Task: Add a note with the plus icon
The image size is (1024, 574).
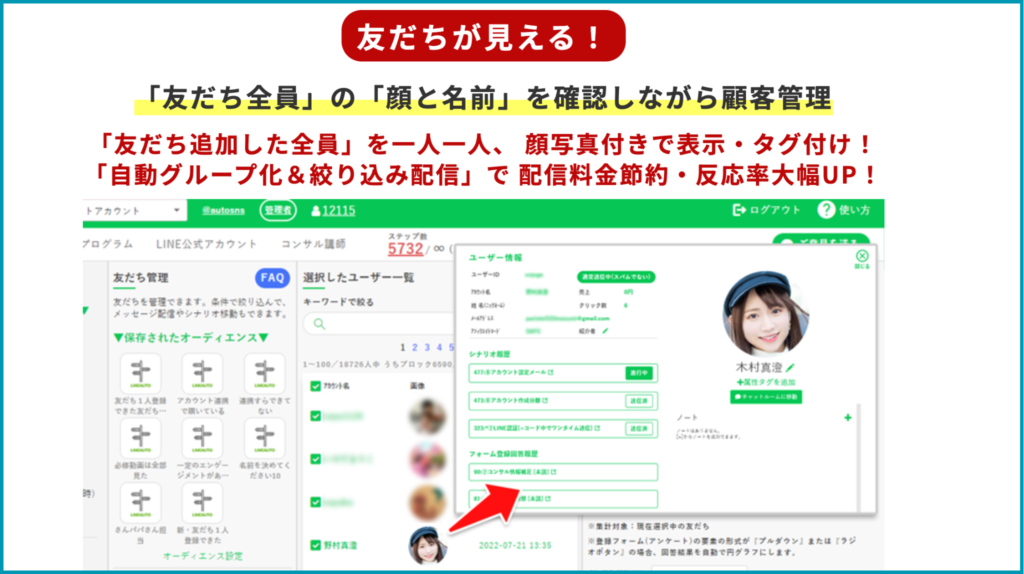Action: (x=848, y=417)
